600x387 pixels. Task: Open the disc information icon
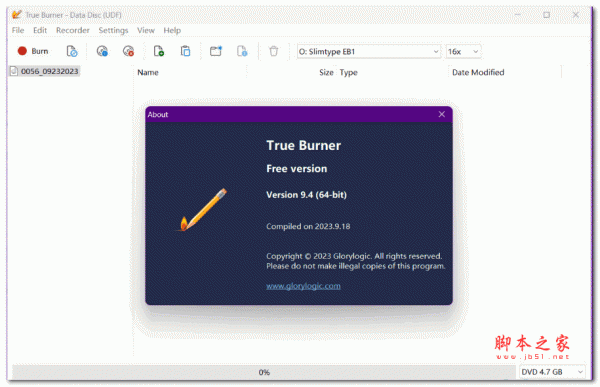tap(102, 51)
